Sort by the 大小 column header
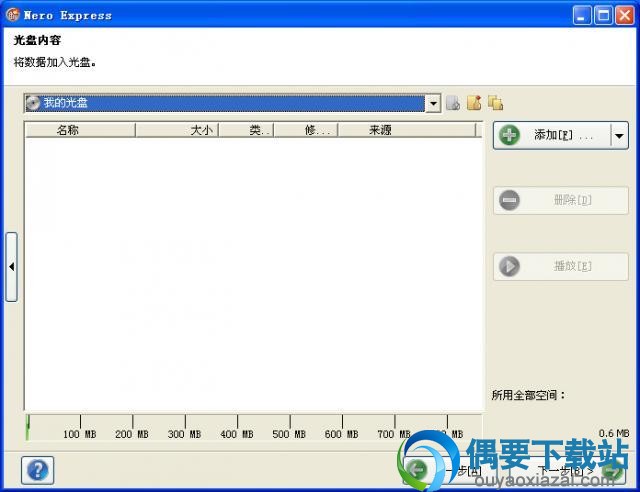 (x=177, y=130)
